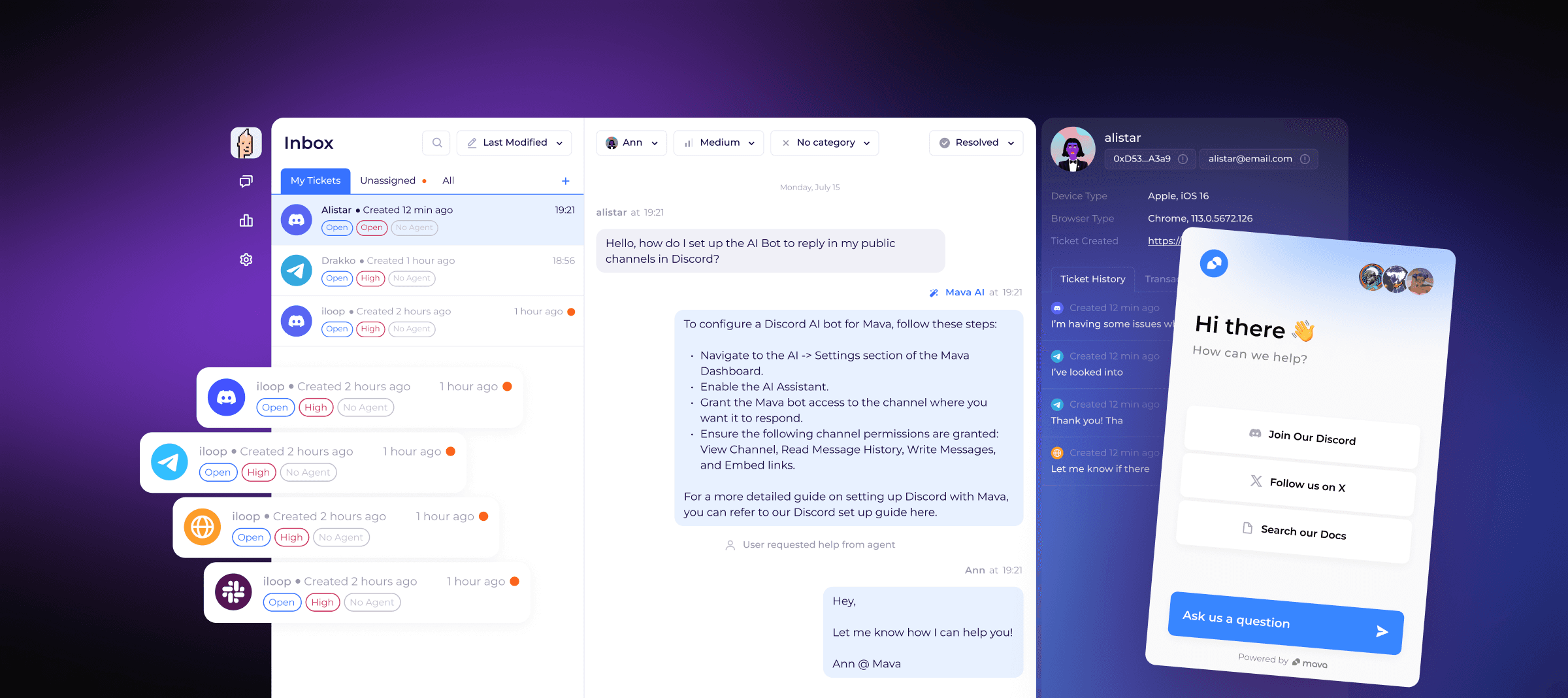Open settings via the sidebar gear icon
The width and height of the screenshot is (1568, 698).
coord(246,259)
